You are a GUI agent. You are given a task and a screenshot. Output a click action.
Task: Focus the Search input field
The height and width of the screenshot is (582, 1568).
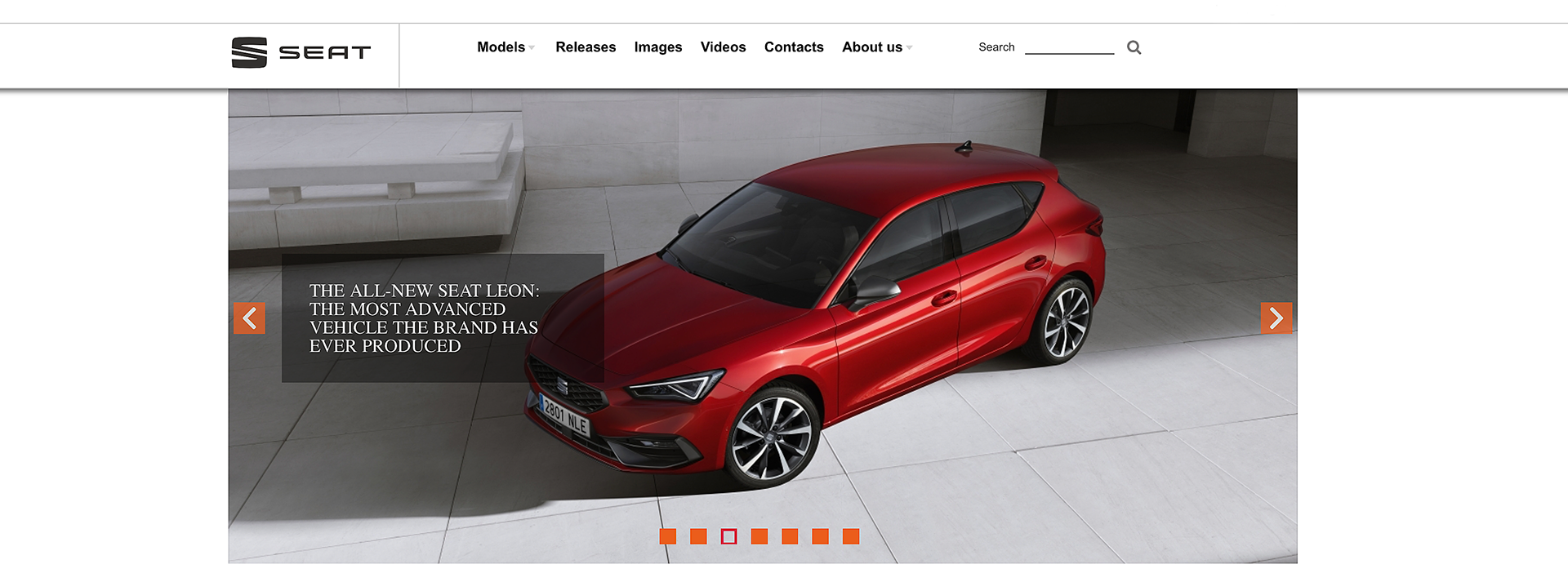pyautogui.click(x=1070, y=47)
